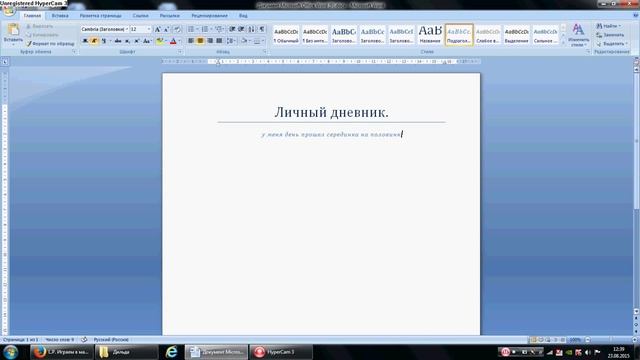Click the Decrease Indent icon
This screenshot has width=640, height=360.
click(232, 29)
